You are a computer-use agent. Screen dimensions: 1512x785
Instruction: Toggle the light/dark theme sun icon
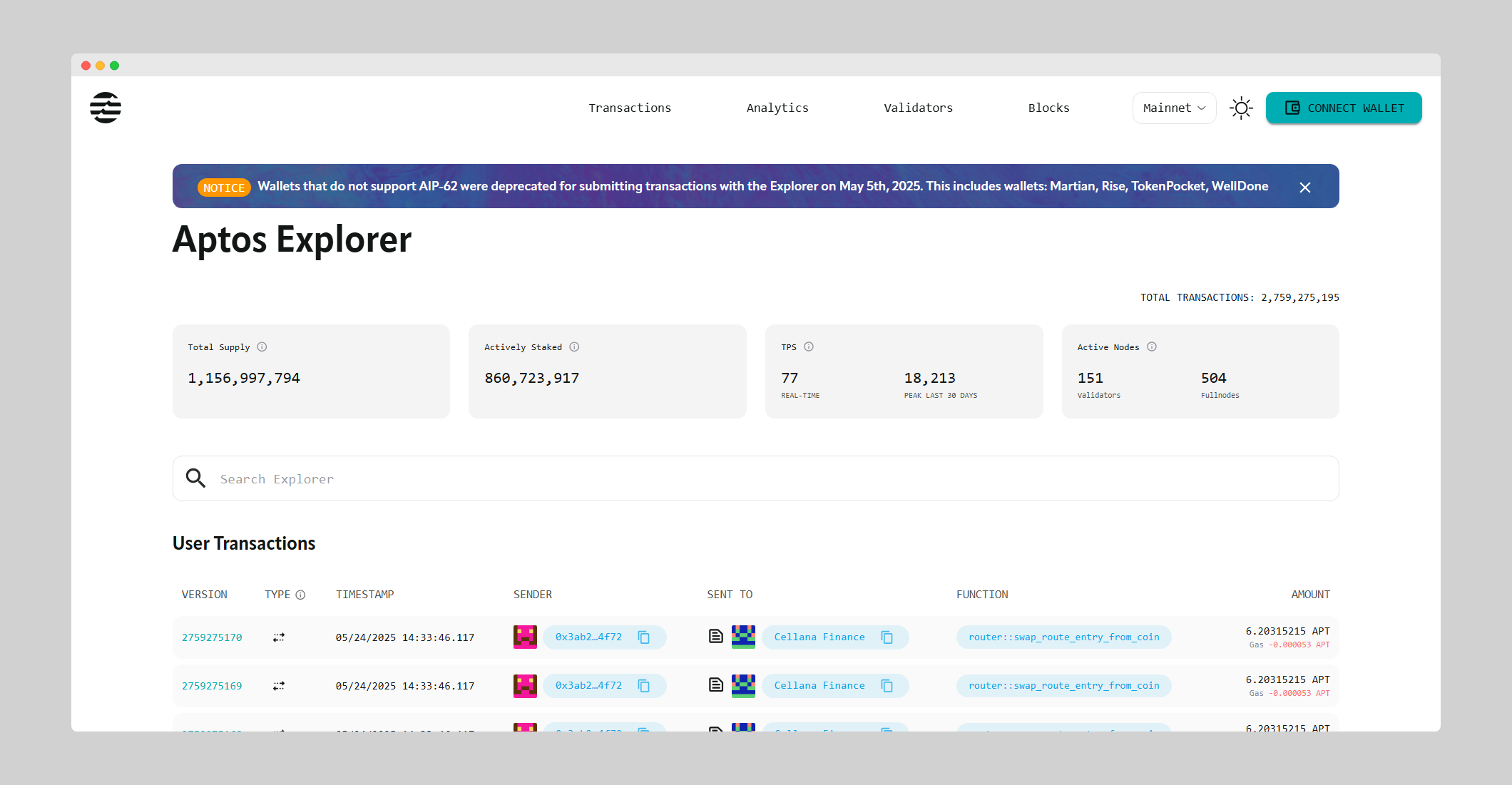[1241, 108]
